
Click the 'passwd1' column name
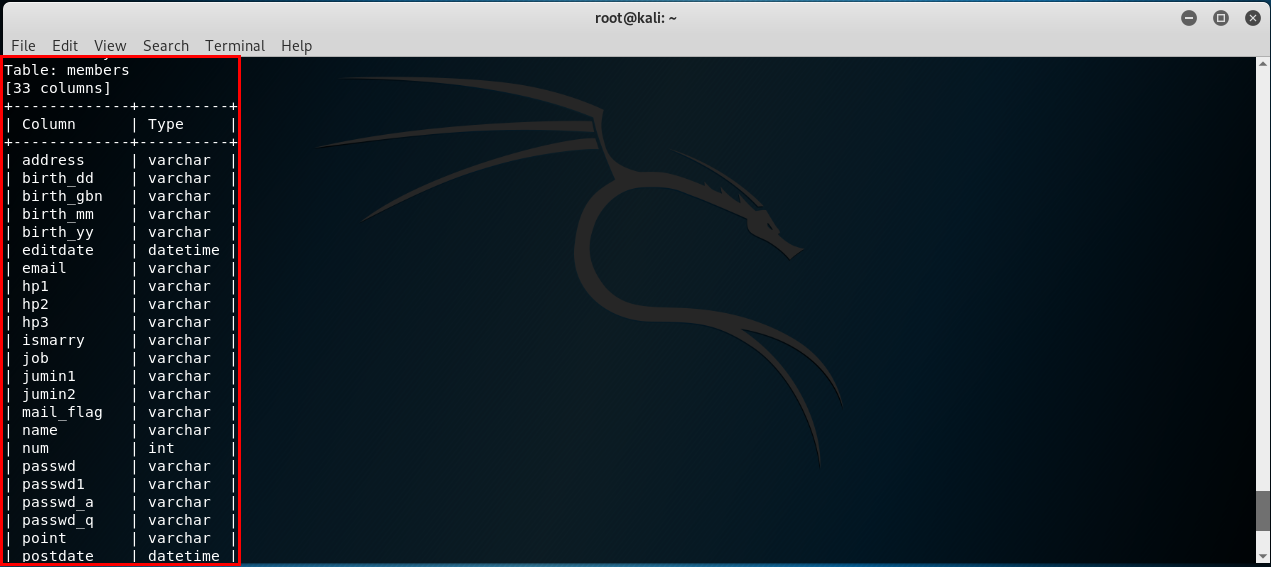tap(53, 484)
